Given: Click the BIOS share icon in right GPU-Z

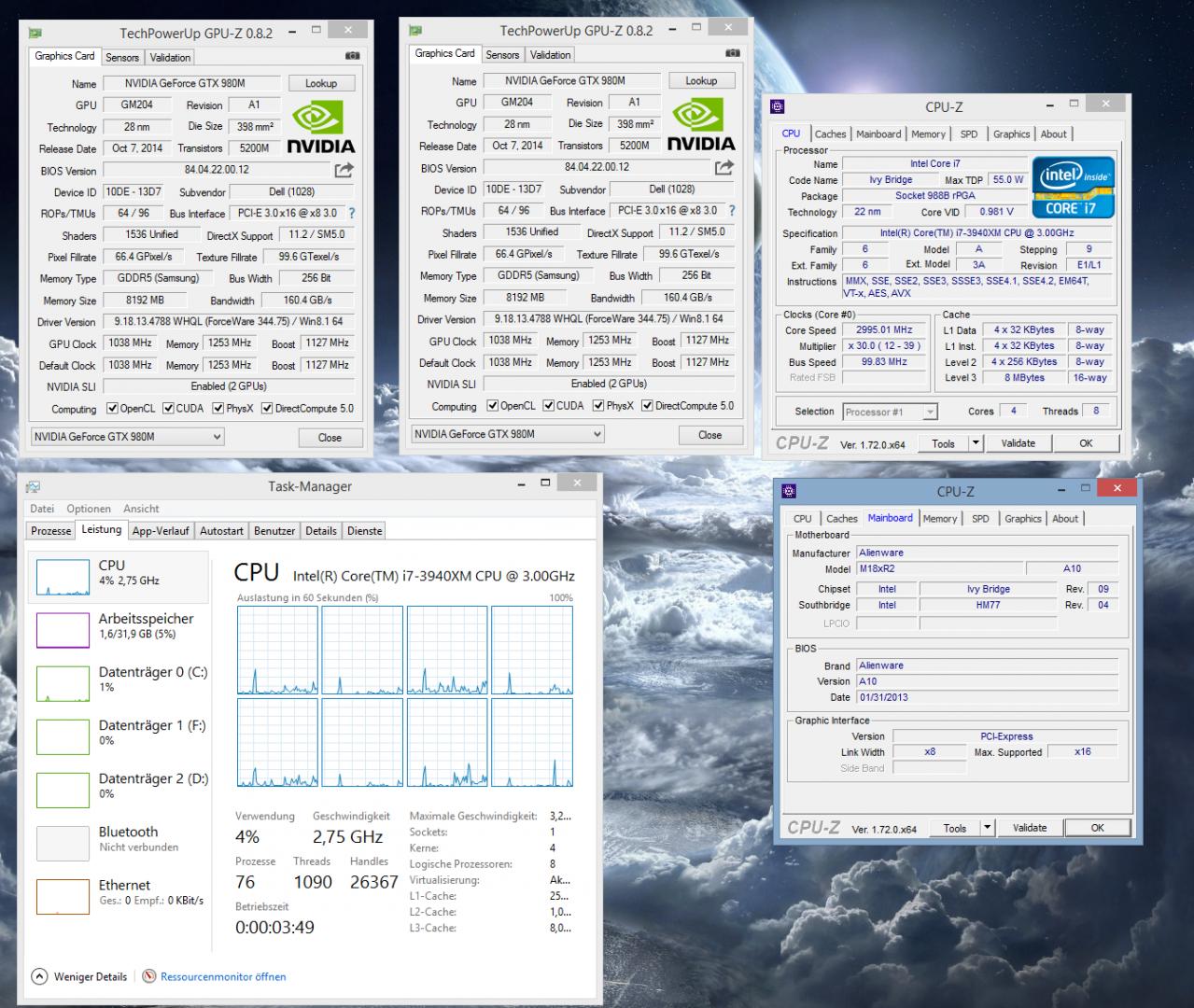Looking at the screenshot, I should pos(723,168).
